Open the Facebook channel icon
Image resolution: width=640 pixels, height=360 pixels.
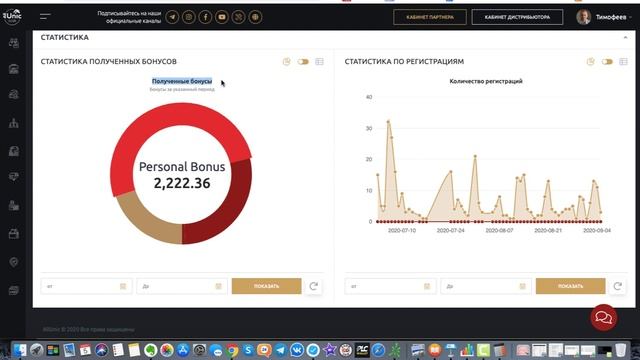pos(205,17)
